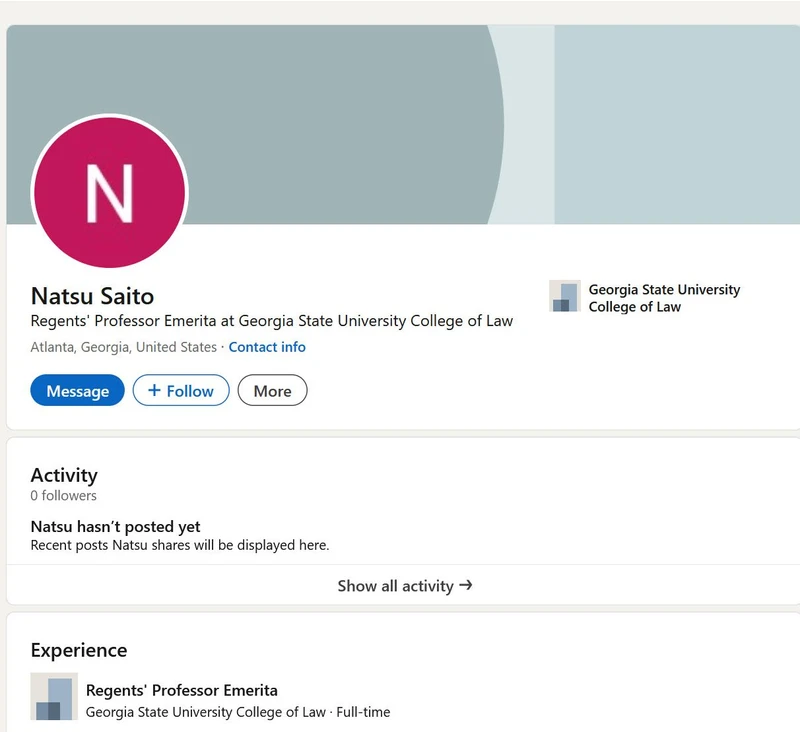Click Show all activity

click(405, 586)
